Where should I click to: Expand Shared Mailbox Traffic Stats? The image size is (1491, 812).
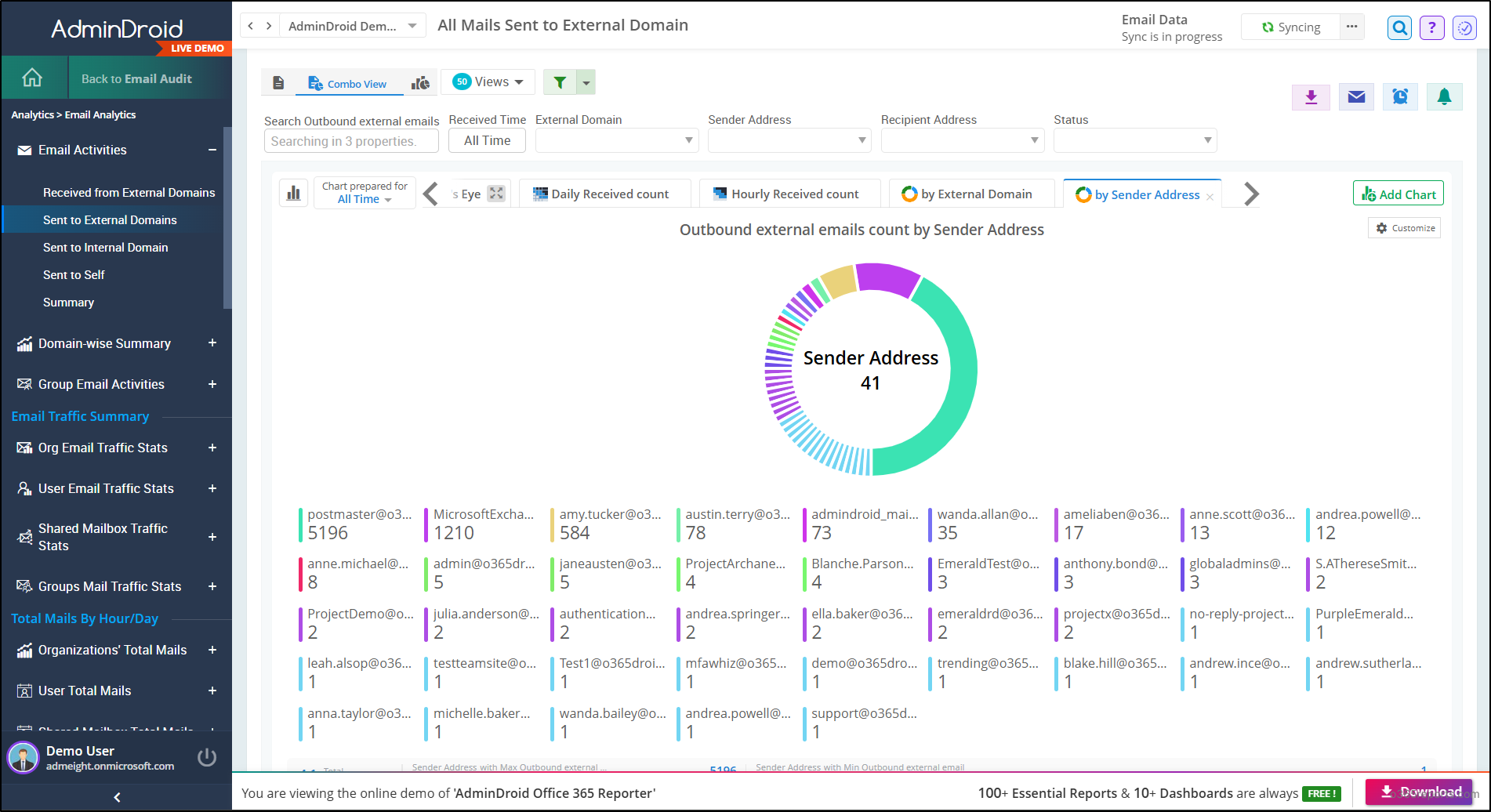pos(212,537)
